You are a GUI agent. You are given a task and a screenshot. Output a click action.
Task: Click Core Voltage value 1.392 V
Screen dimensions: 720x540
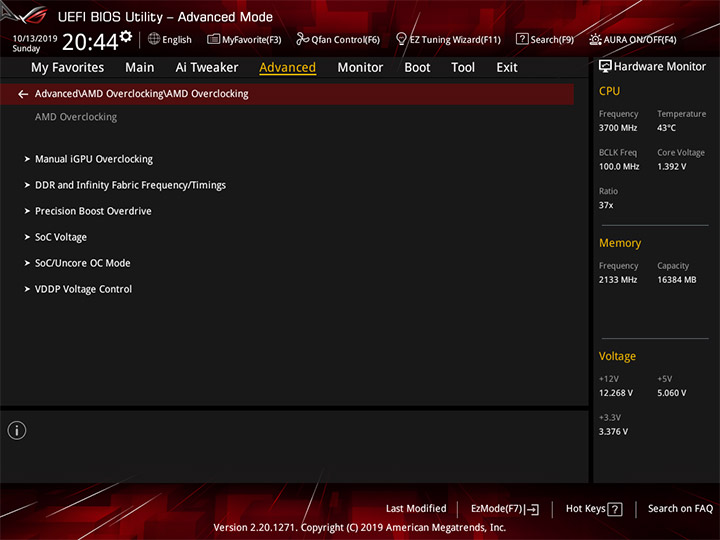click(x=671, y=167)
